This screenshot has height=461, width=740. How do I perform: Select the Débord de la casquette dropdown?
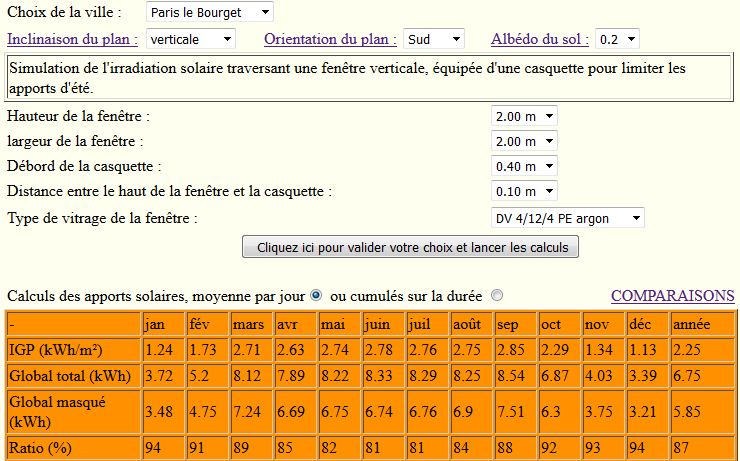click(x=524, y=166)
